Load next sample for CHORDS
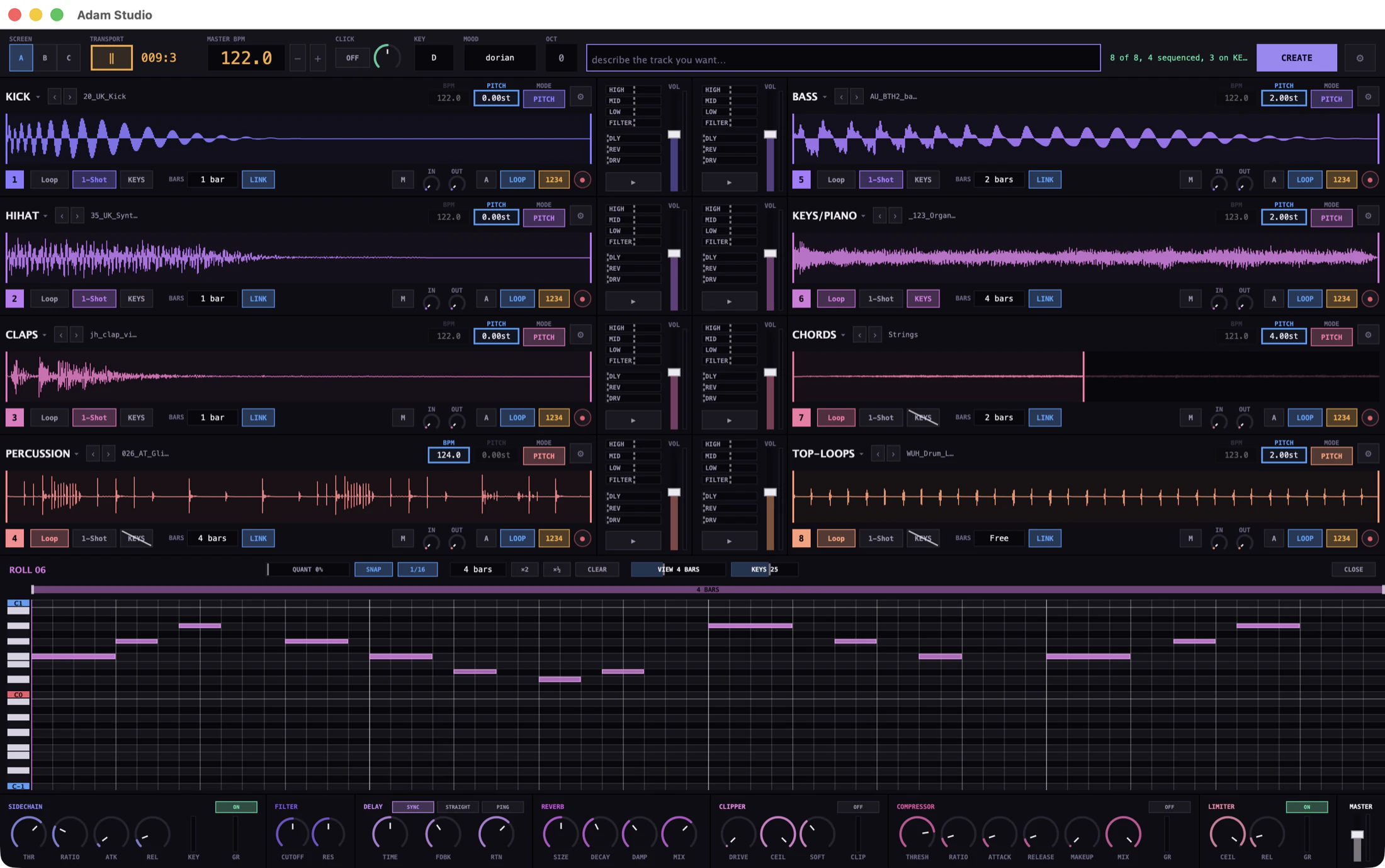This screenshot has height=868, width=1385. [x=874, y=335]
